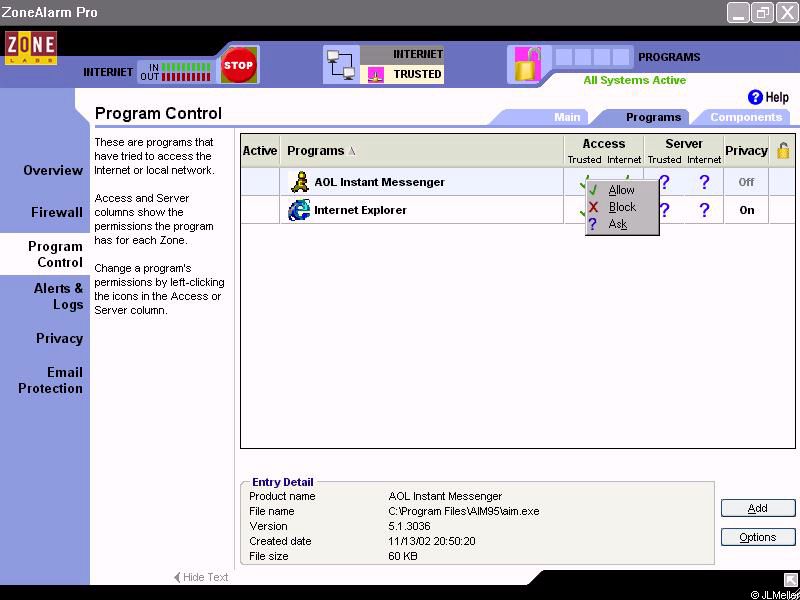Image resolution: width=800 pixels, height=600 pixels.
Task: Choose Allow from the permission menu
Action: tap(622, 190)
